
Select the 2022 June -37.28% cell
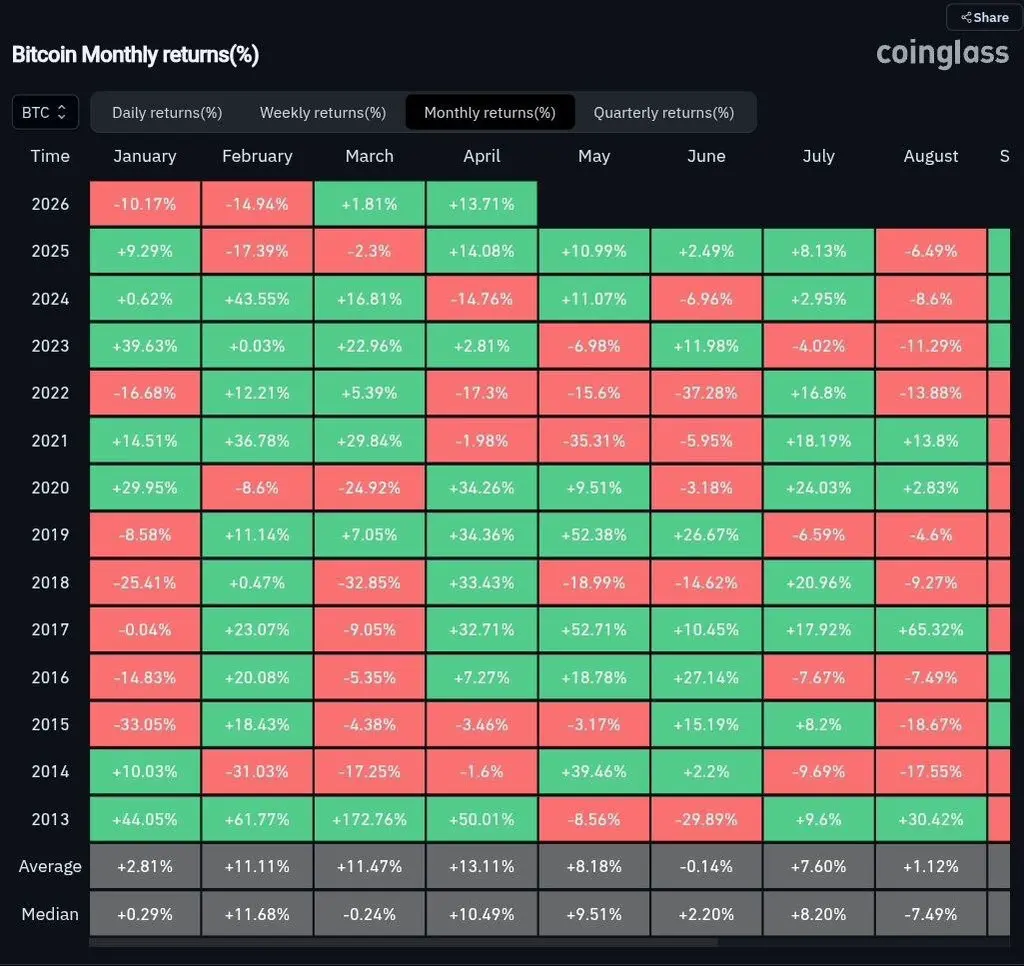pyautogui.click(x=707, y=393)
